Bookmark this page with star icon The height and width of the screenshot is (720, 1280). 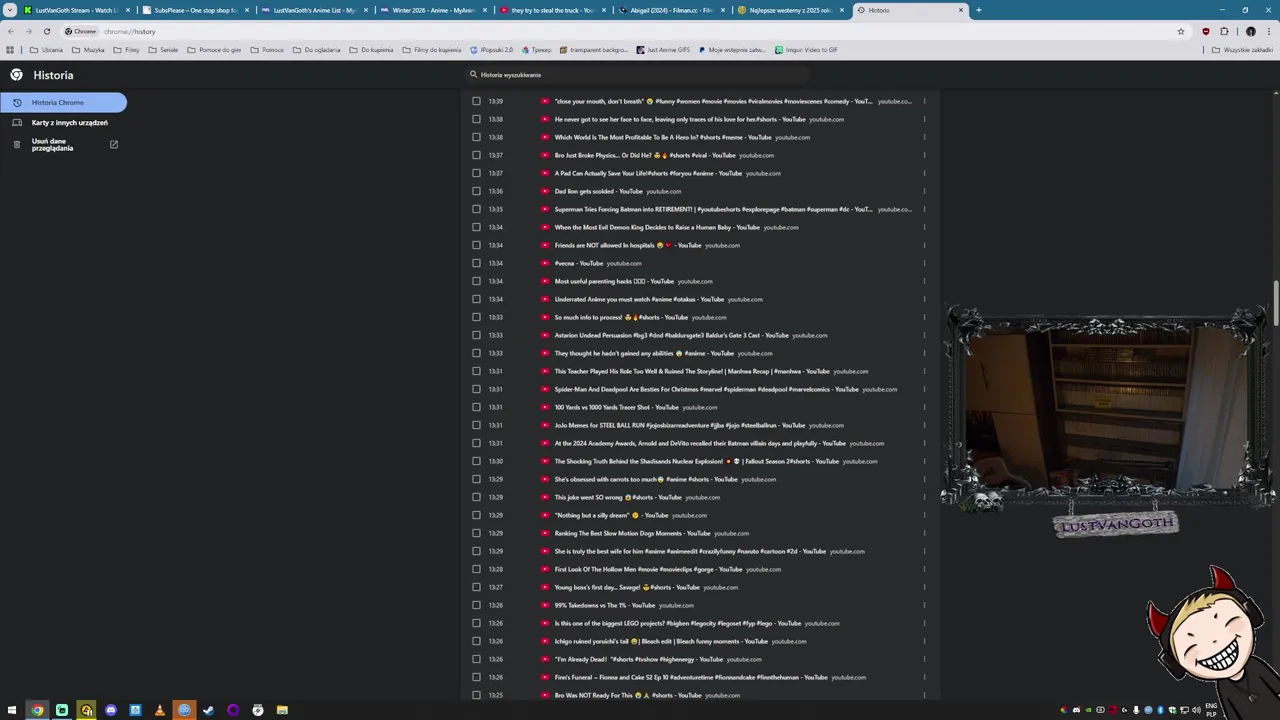(1181, 31)
